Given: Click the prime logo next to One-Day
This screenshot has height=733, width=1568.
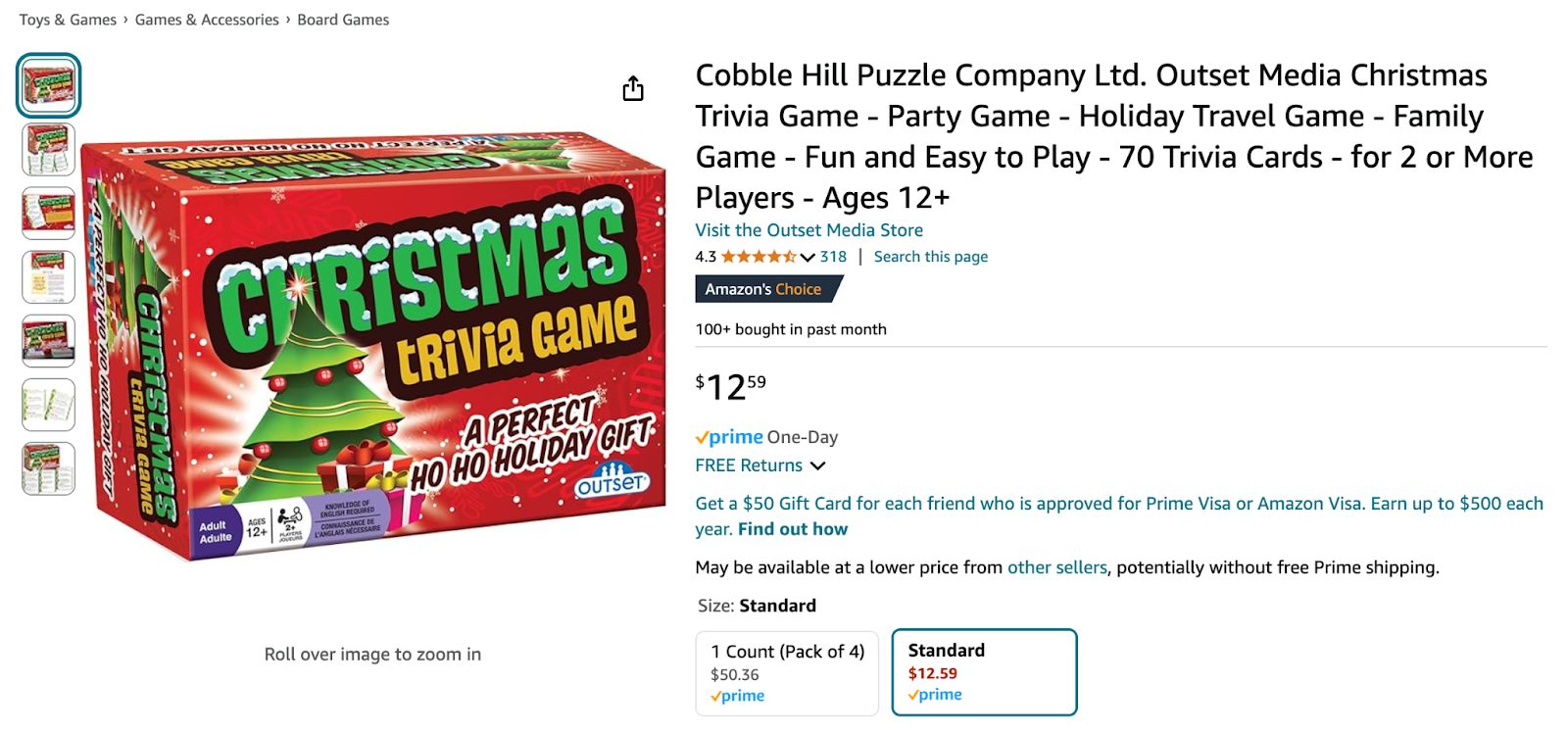Looking at the screenshot, I should [727, 436].
